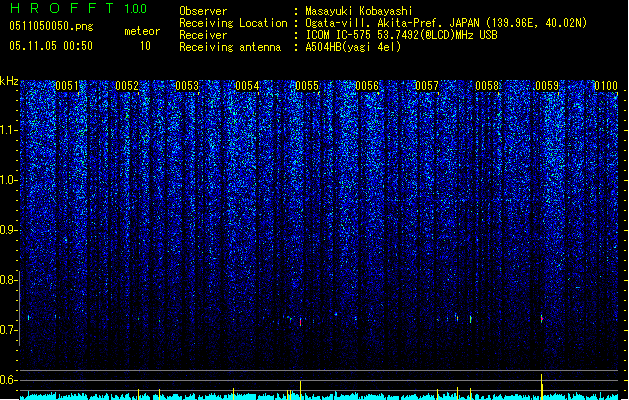Click the Receiving antenna field label
Viewport: 629px width, 400px height.
point(230,47)
